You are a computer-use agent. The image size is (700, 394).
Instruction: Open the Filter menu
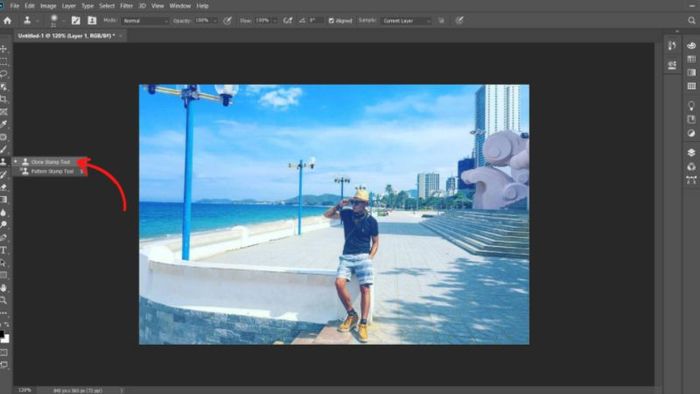point(126,6)
